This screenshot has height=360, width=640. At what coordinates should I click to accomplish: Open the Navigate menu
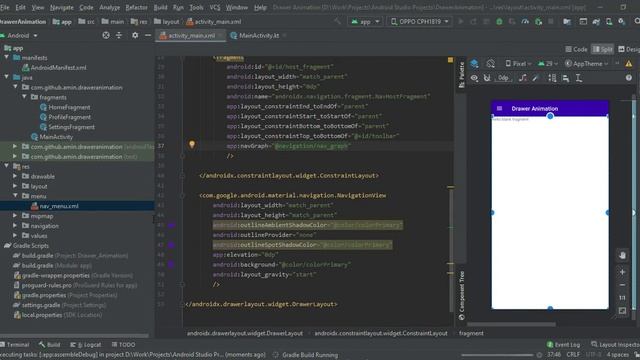[62, 7]
